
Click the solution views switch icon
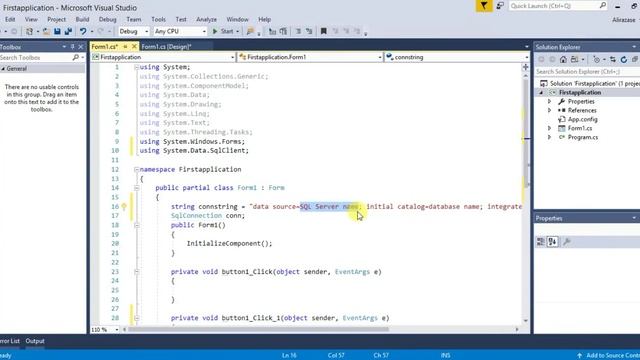(x=575, y=60)
